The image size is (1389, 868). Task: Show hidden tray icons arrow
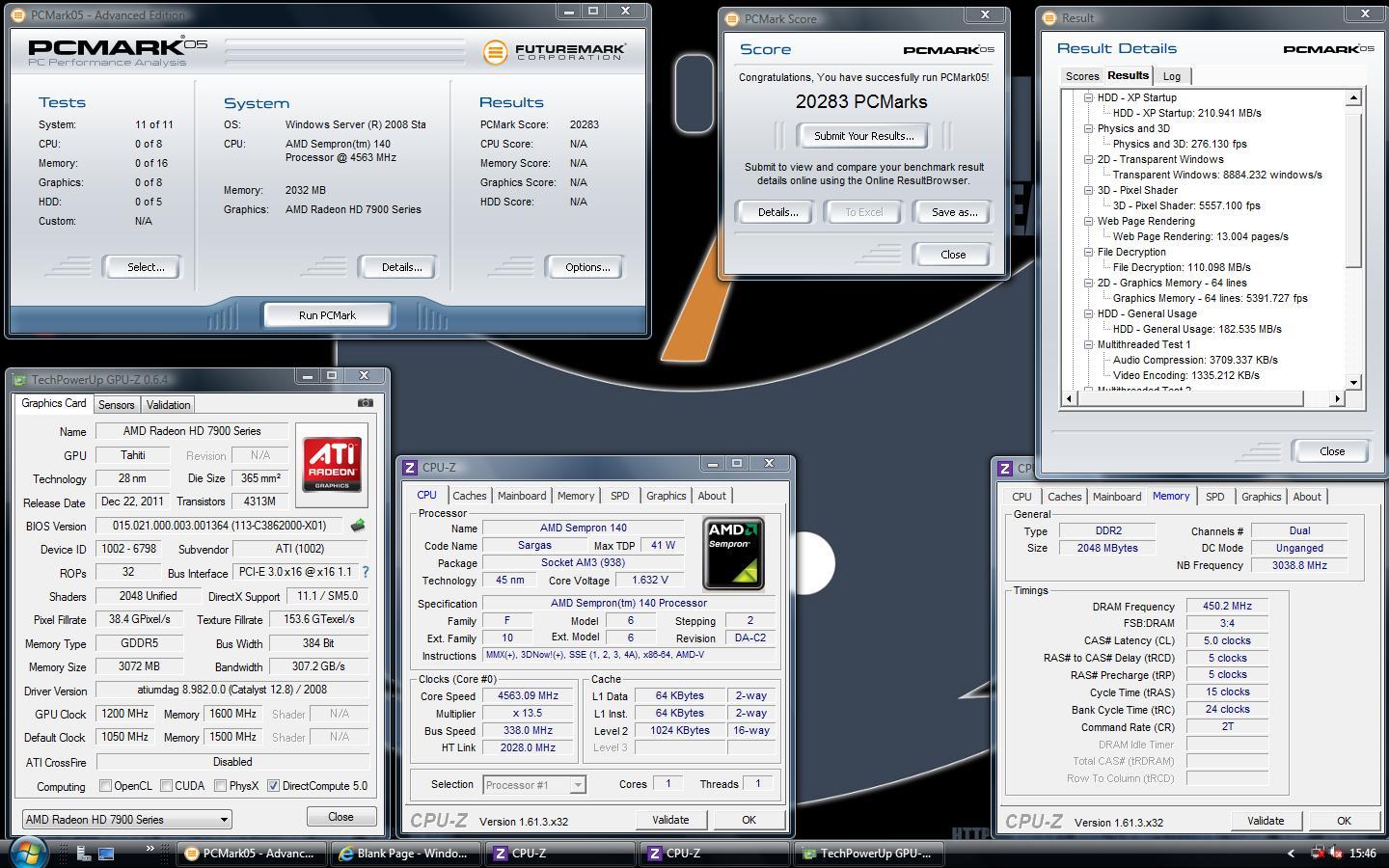coord(1291,854)
